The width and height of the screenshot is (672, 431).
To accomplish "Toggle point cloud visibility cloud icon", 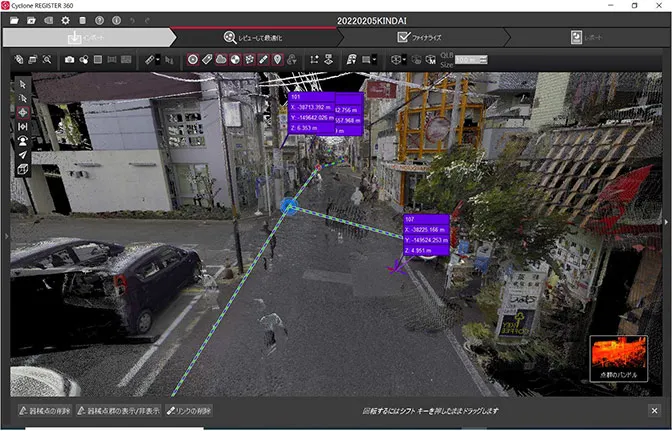I will coord(221,60).
